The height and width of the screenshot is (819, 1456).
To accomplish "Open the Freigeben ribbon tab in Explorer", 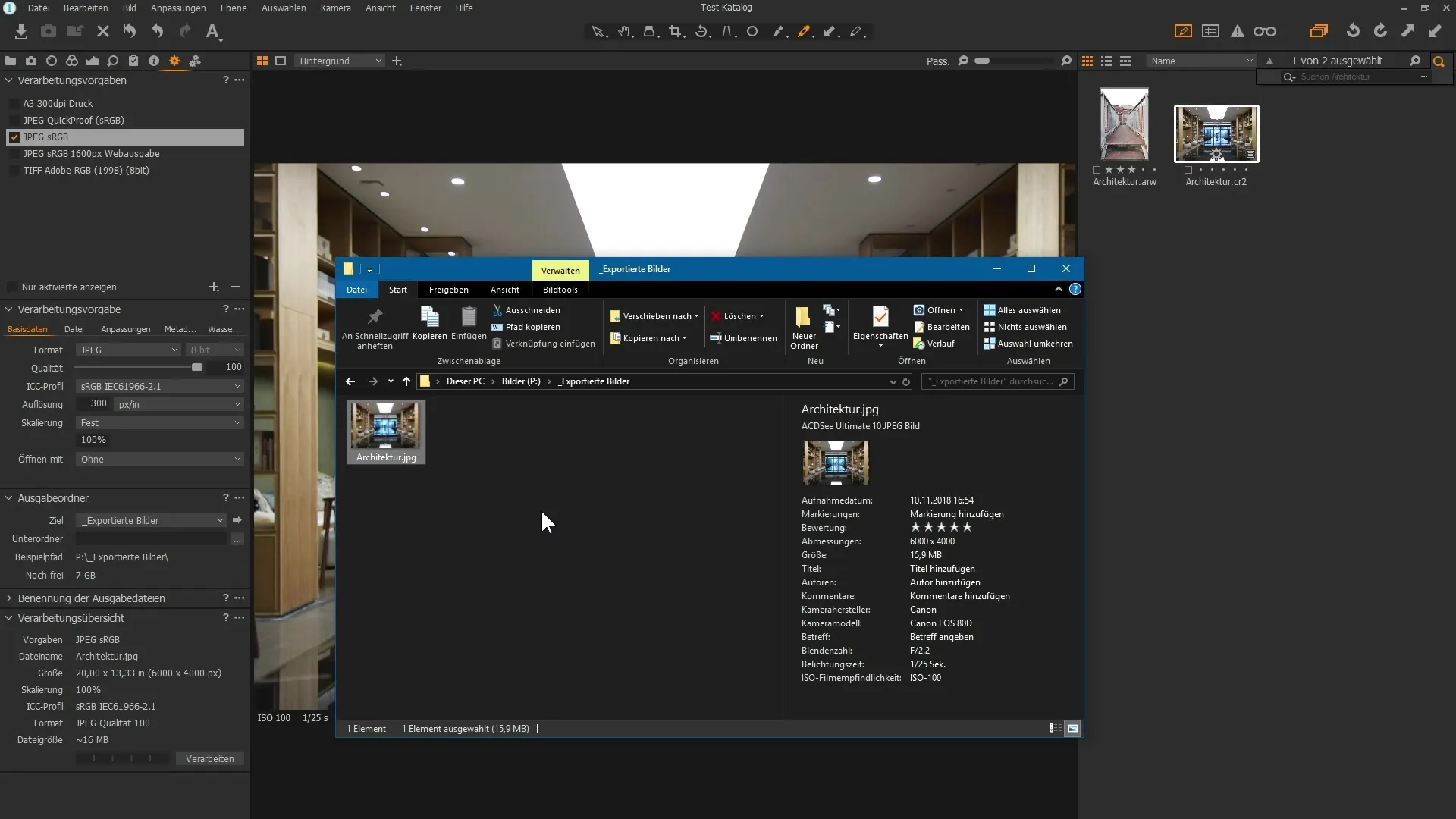I will [x=448, y=290].
